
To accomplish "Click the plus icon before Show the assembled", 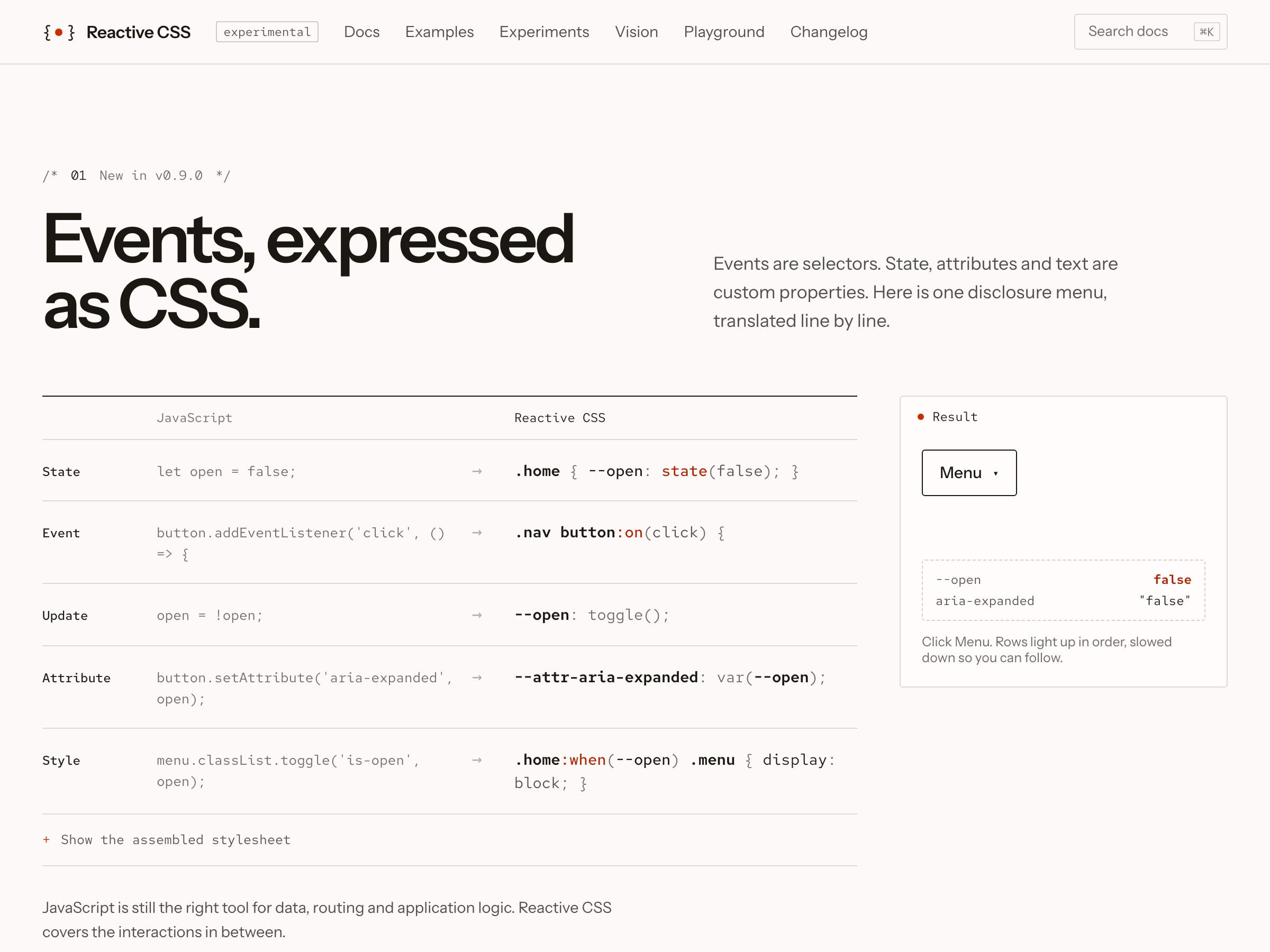I will (46, 839).
